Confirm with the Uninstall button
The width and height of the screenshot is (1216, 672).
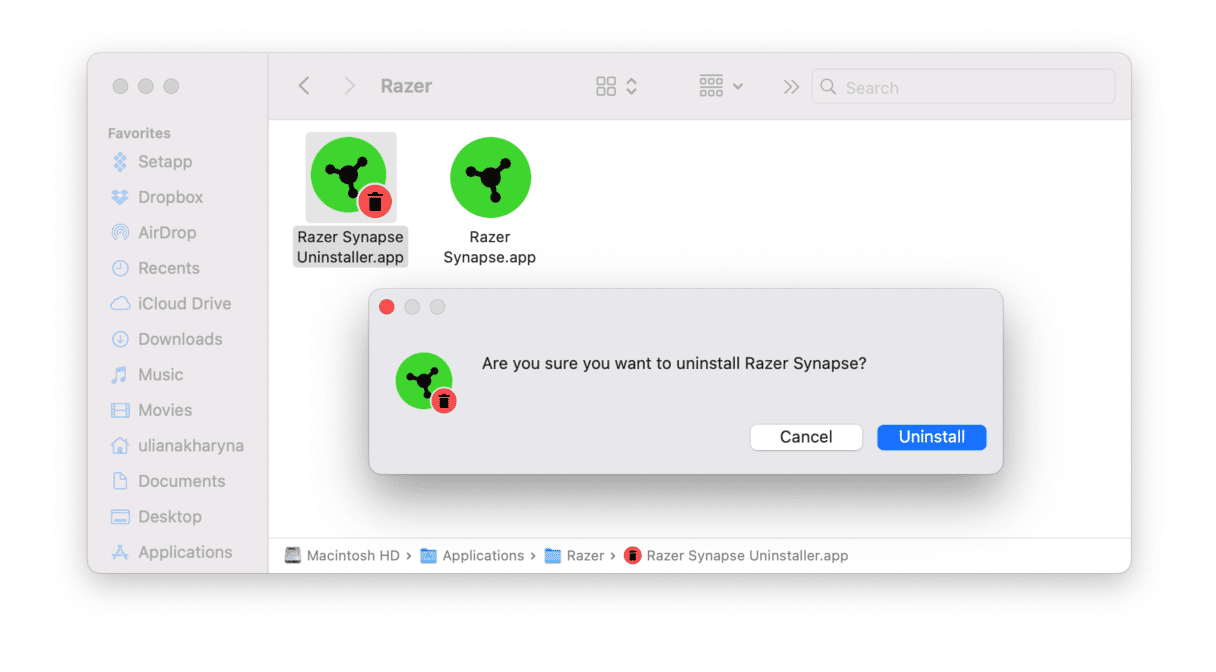click(931, 437)
